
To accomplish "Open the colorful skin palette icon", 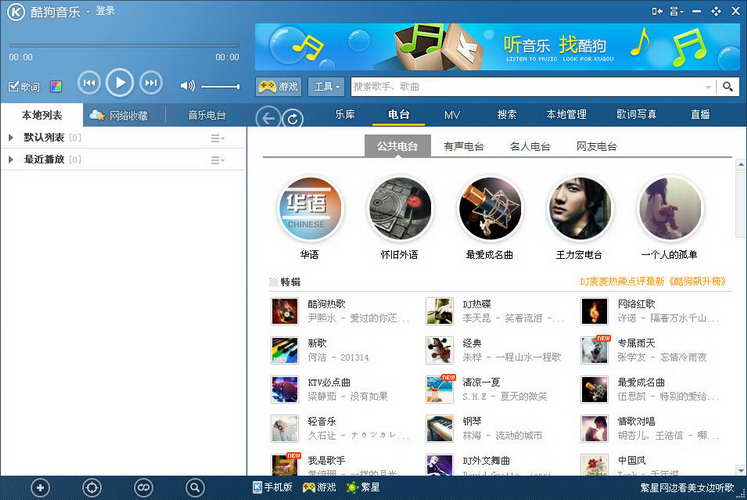I will (56, 87).
